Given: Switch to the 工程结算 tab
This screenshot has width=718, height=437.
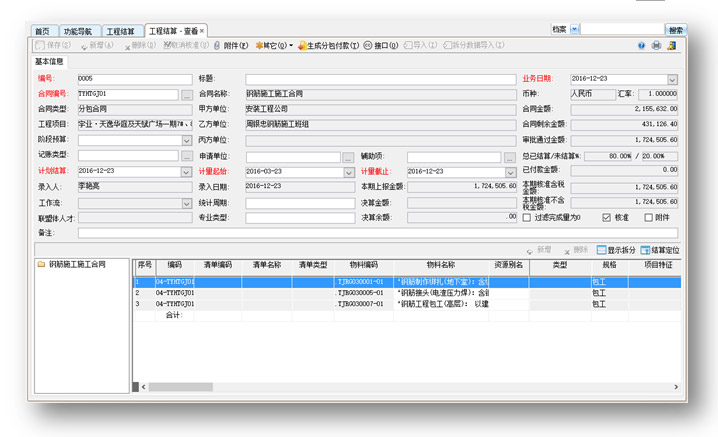Looking at the screenshot, I should [x=120, y=31].
